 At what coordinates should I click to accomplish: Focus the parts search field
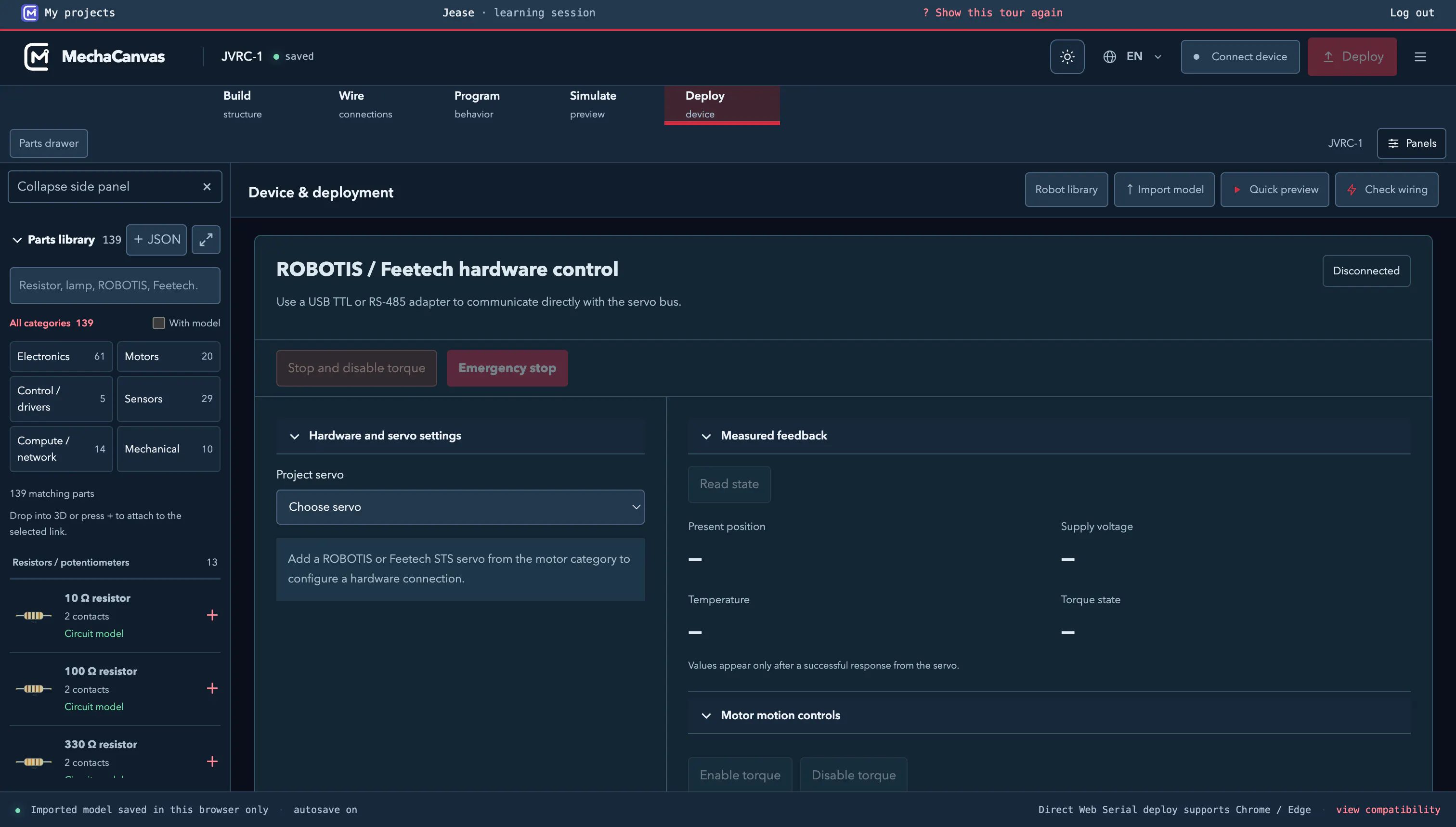click(115, 285)
